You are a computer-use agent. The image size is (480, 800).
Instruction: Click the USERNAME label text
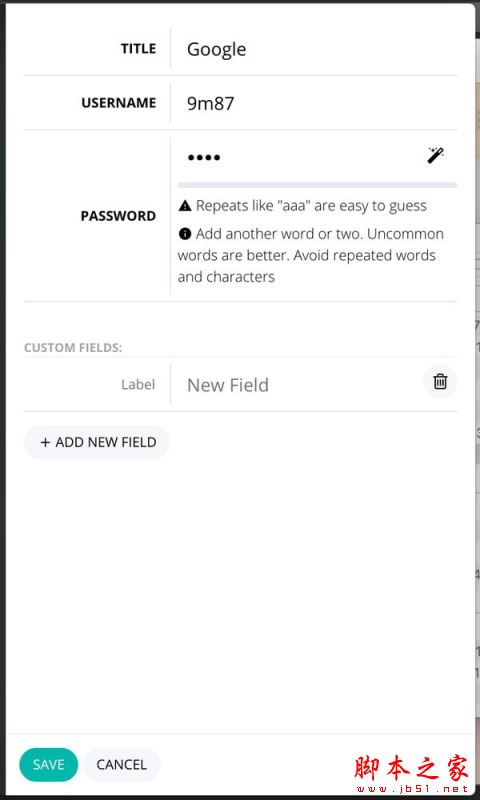(x=118, y=103)
